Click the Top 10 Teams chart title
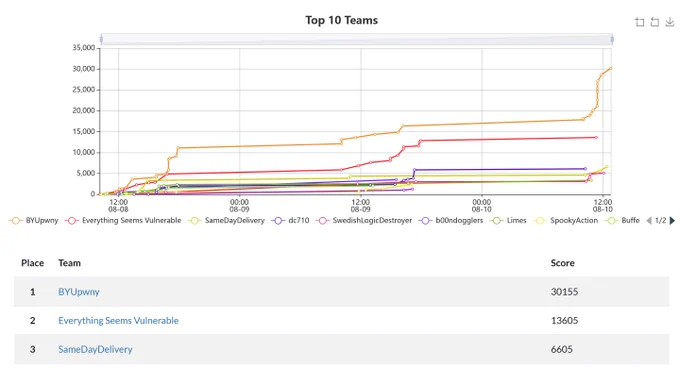 click(x=341, y=20)
